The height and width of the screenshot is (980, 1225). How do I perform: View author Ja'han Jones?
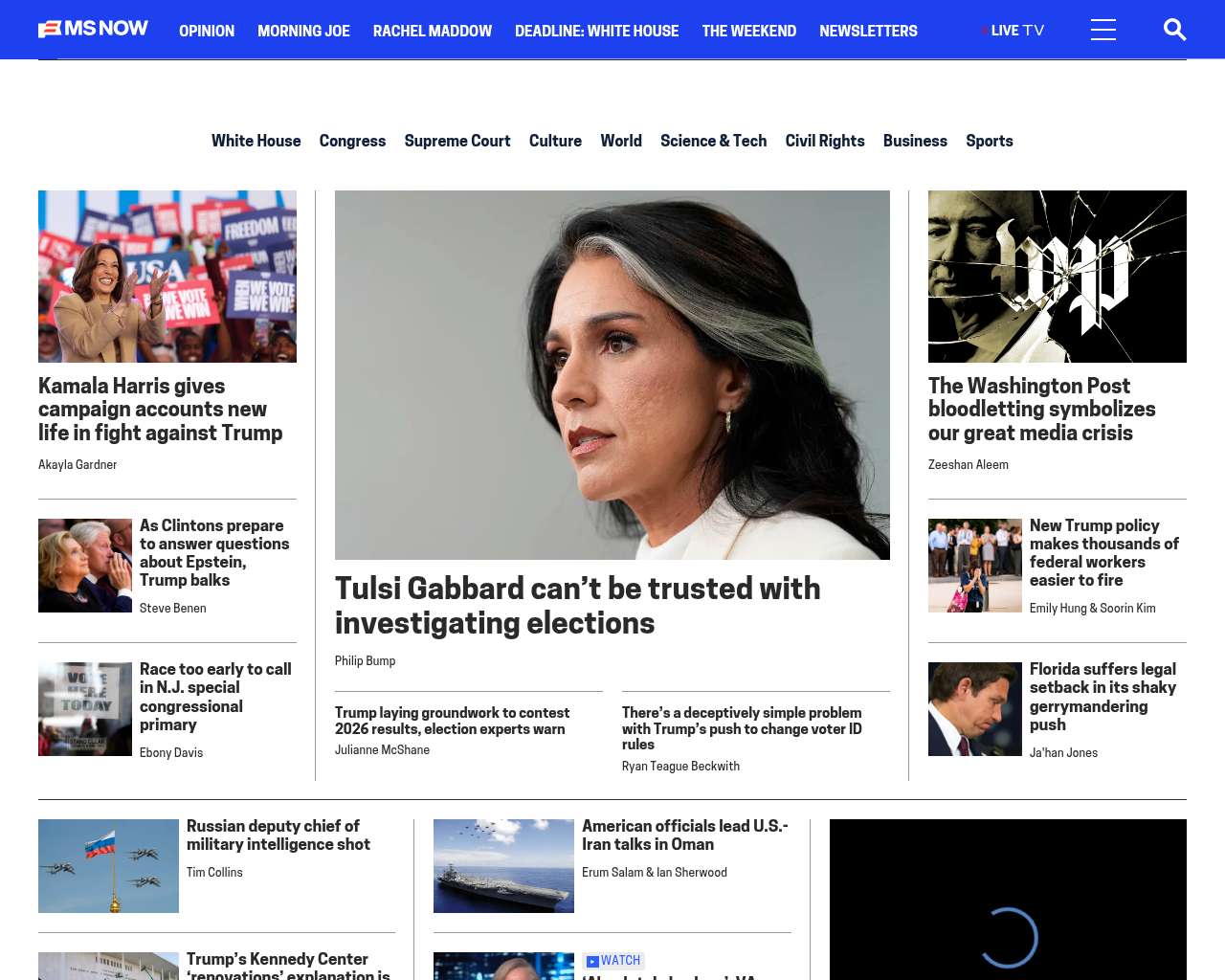1063,752
